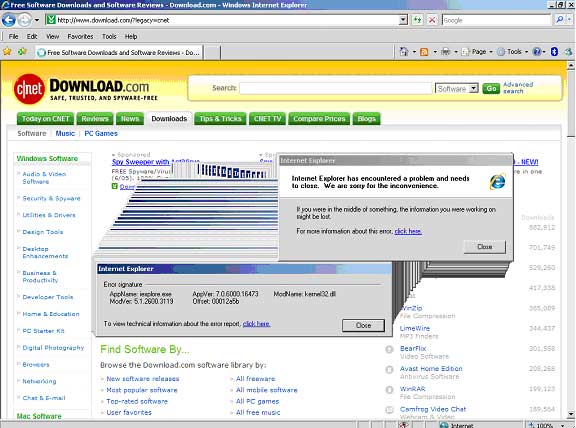Click the Internet Explorer logo in crash dialog
576x428 pixels.
tap(497, 182)
